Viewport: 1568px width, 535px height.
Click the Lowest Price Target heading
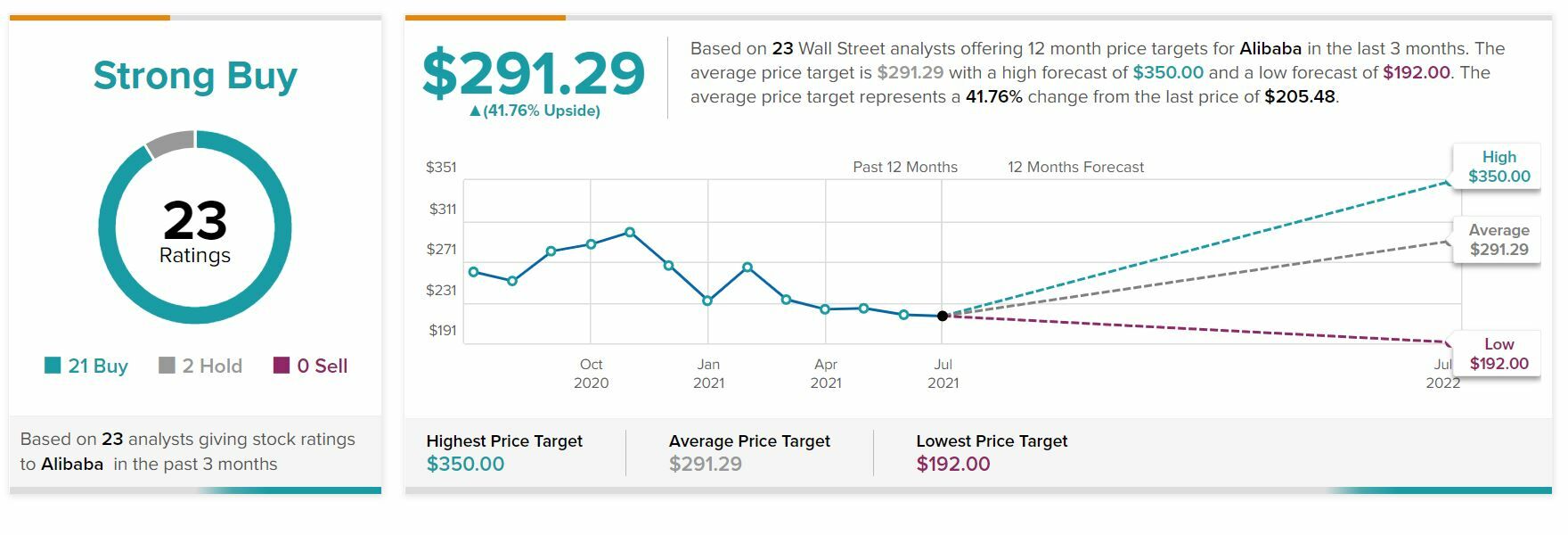point(992,440)
